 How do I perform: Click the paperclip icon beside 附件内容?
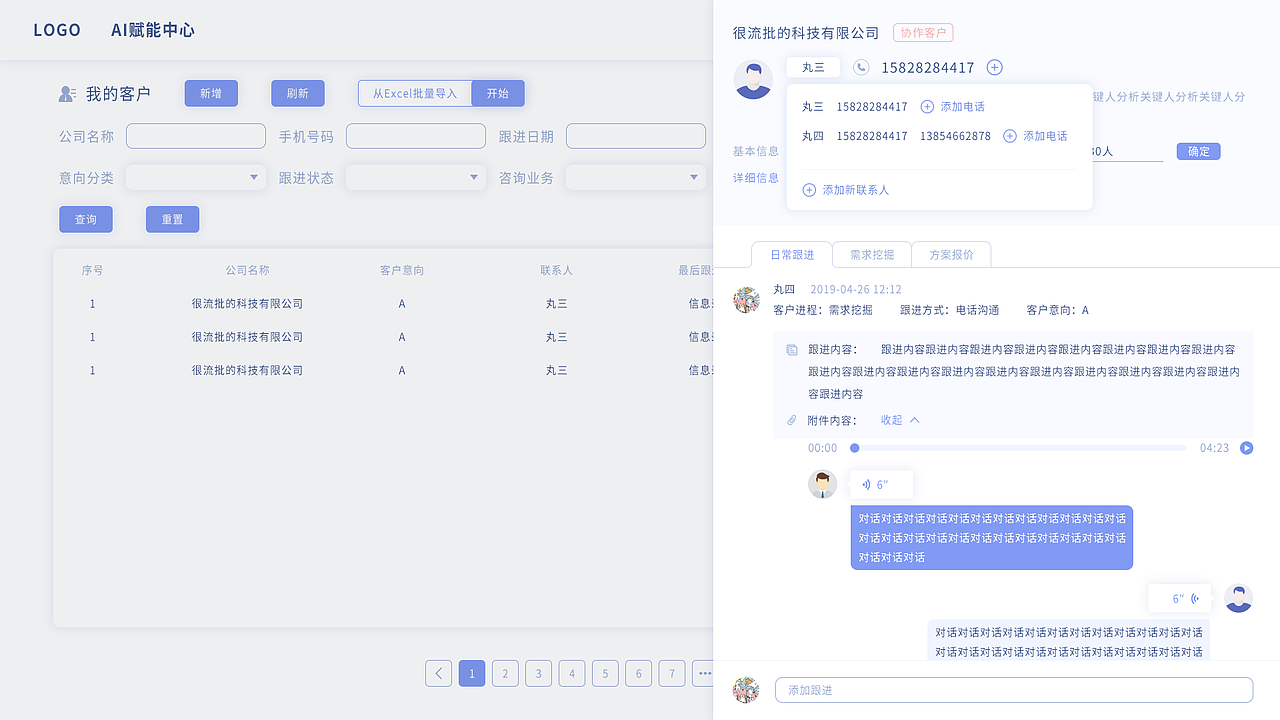click(791, 420)
